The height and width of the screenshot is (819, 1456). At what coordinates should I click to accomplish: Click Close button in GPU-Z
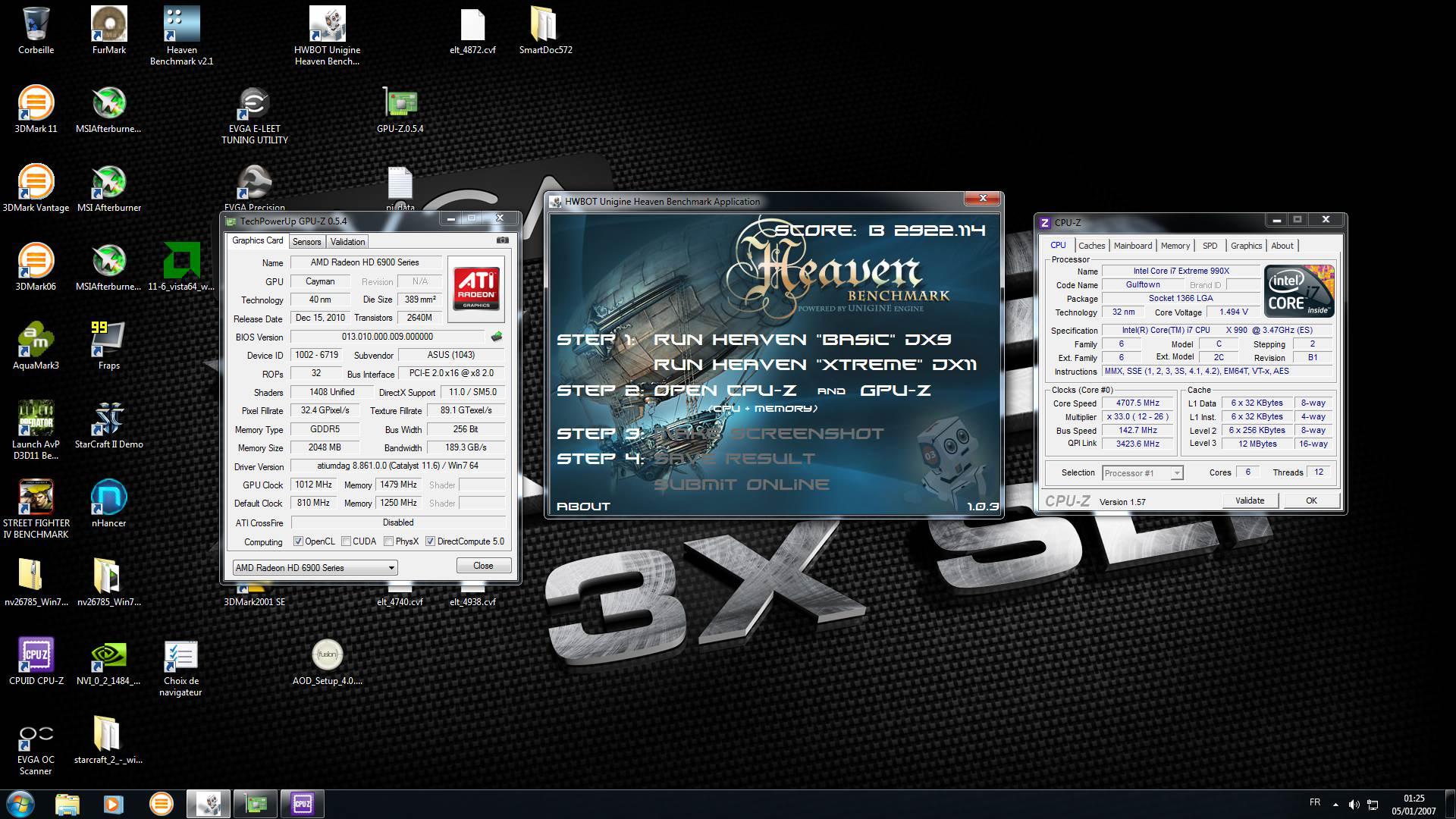pos(483,566)
